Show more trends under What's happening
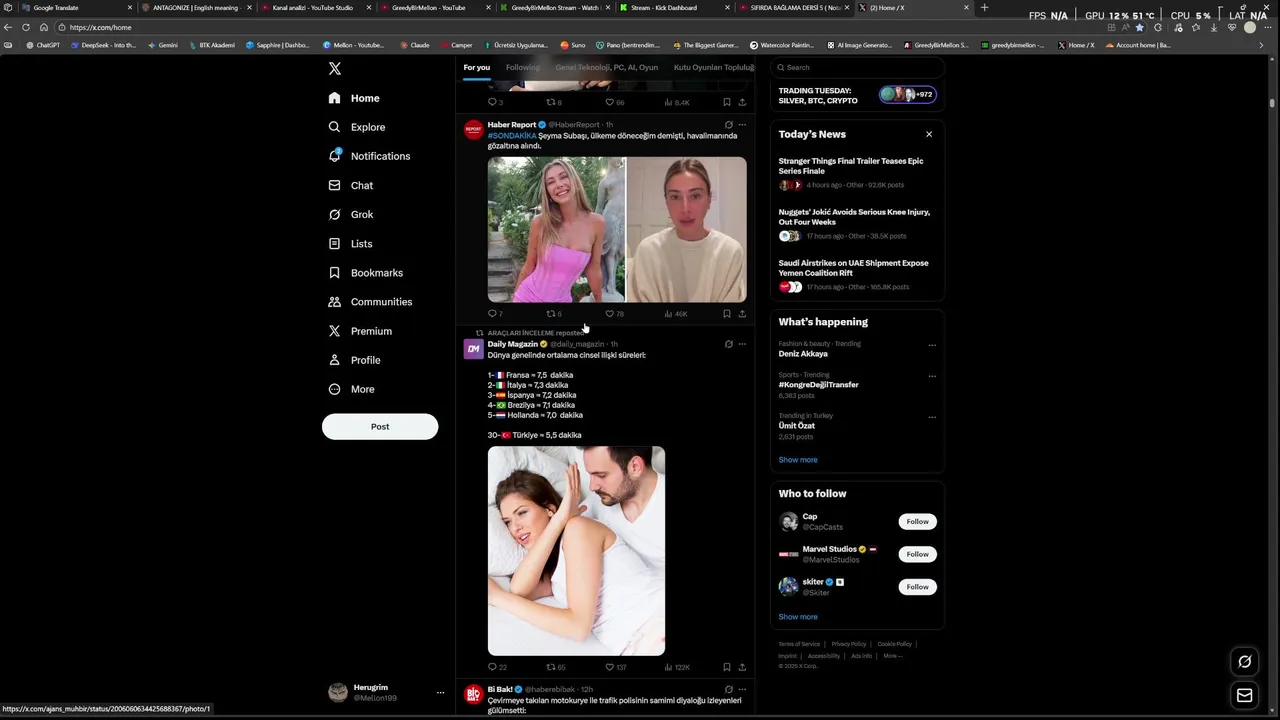 [x=798, y=460]
